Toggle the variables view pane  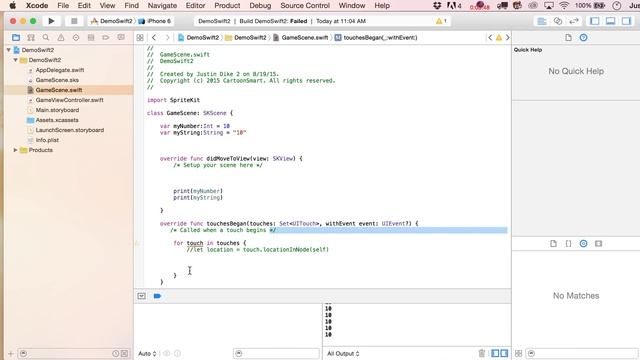(x=495, y=353)
